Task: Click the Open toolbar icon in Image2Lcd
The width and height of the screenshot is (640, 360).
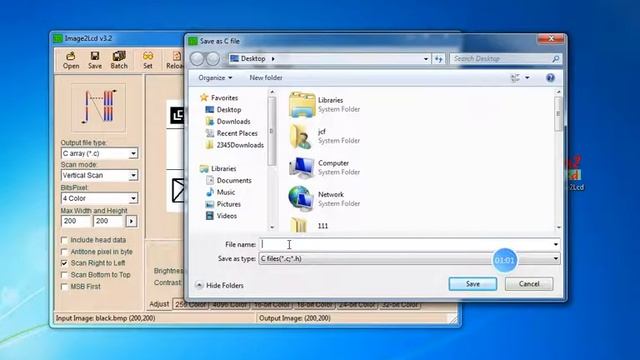Action: (71, 60)
